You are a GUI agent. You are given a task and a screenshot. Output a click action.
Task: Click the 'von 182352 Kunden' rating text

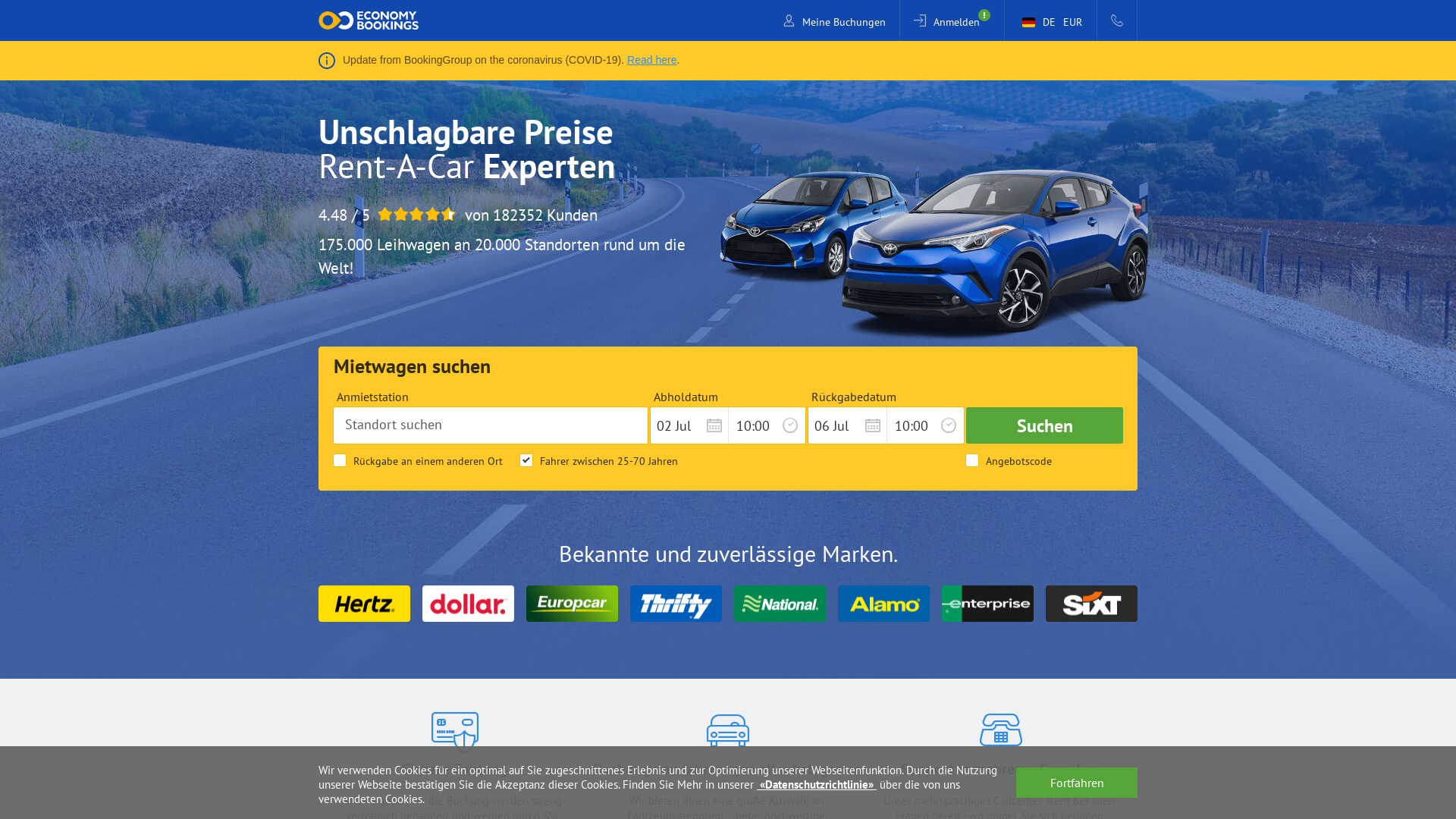pos(531,215)
